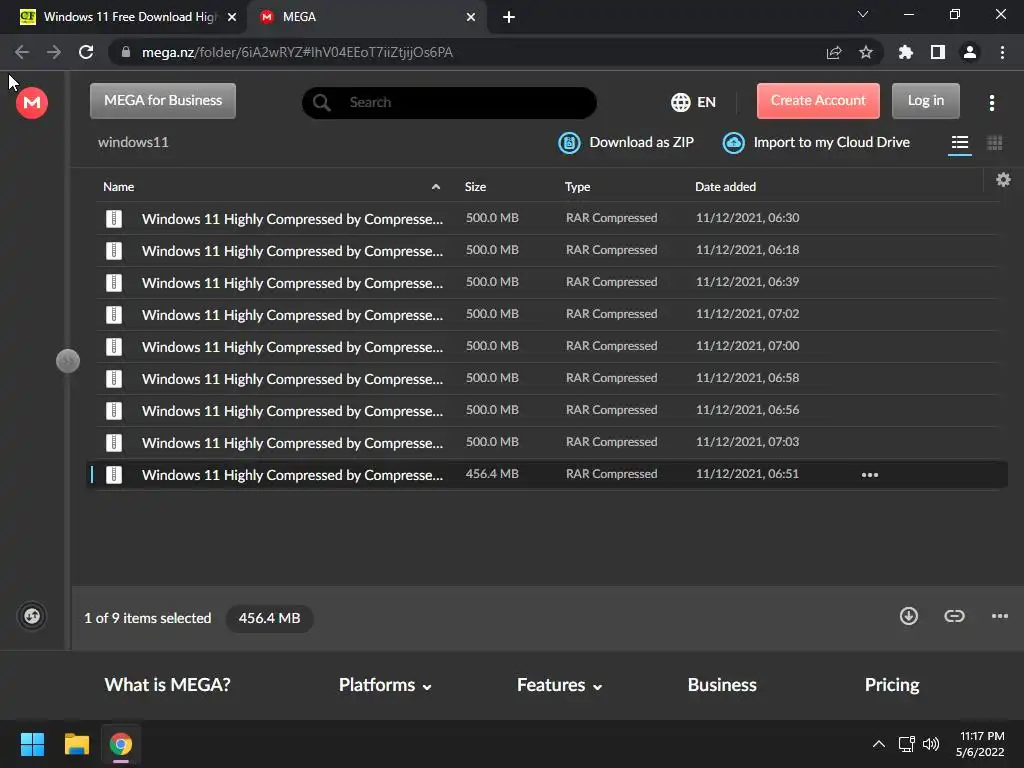Click the RAR file icon of the 06:51 row
The height and width of the screenshot is (768, 1024).
tap(114, 475)
